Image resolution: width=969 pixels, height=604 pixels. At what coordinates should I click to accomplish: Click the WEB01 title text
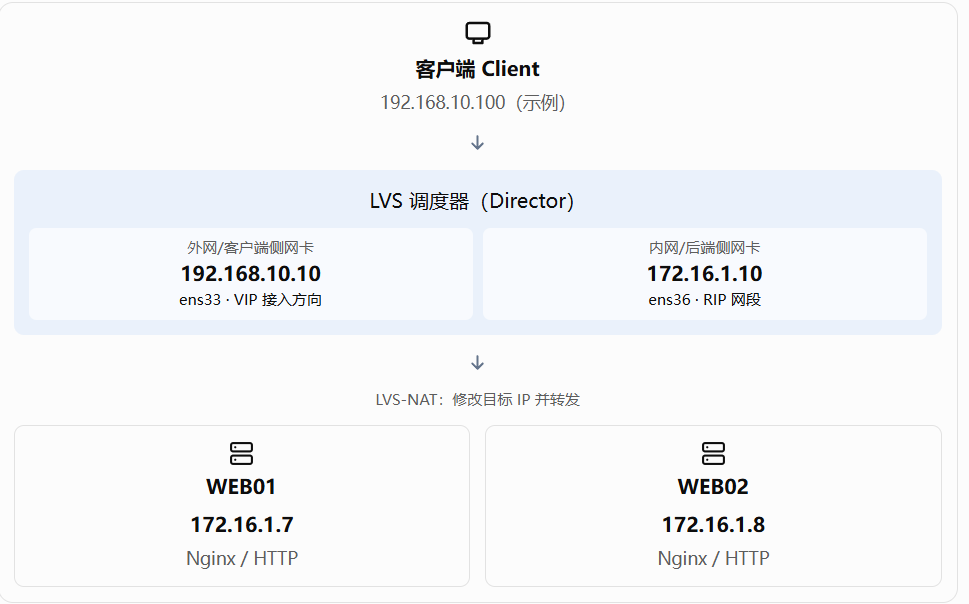pos(241,487)
